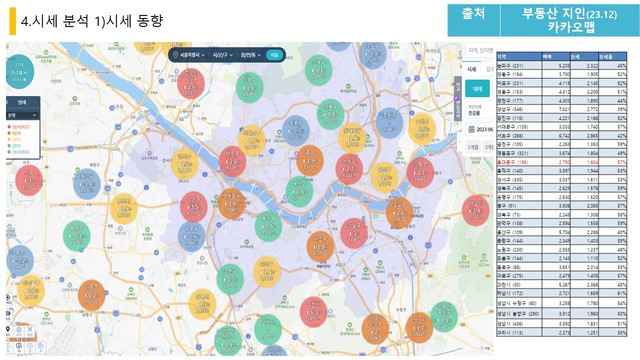The image size is (640, 360).
Task: Click the blue 종로구 bubble
Action: click(296, 131)
